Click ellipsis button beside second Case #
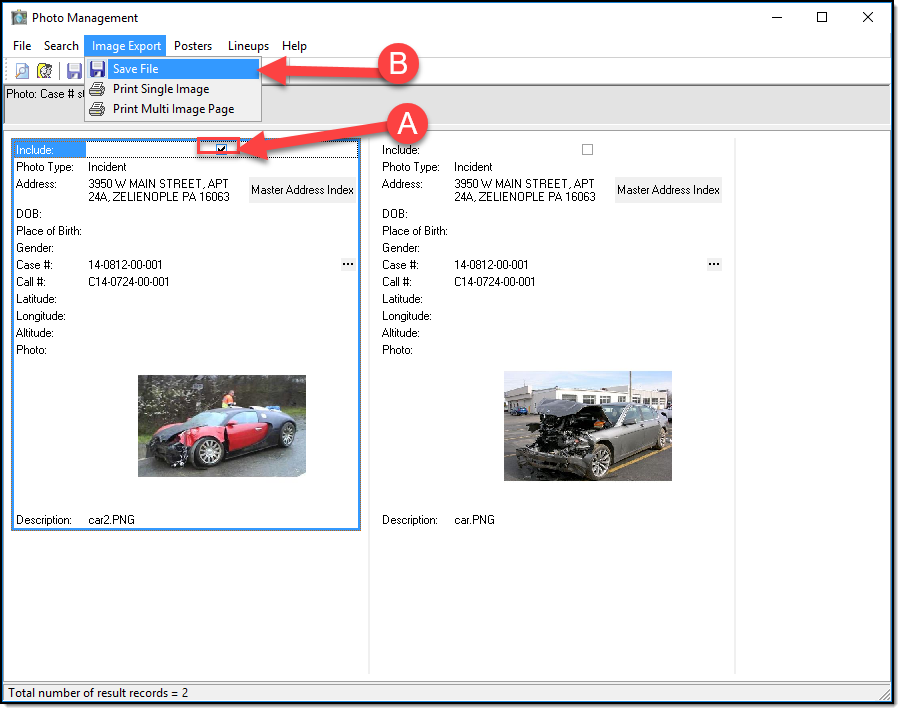 click(714, 264)
